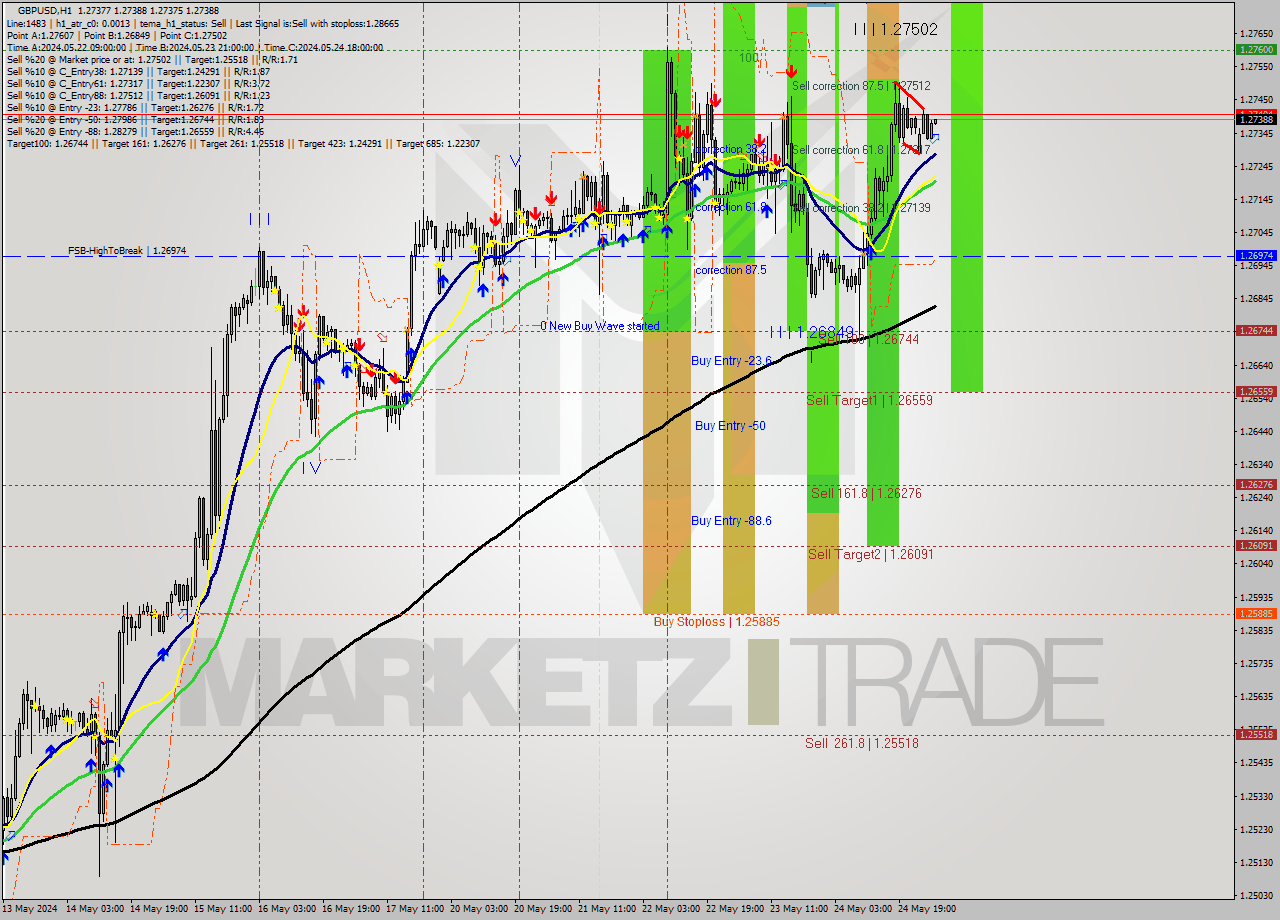
Task: Click '13 May 2024' on the time axis
Action: (x=30, y=909)
